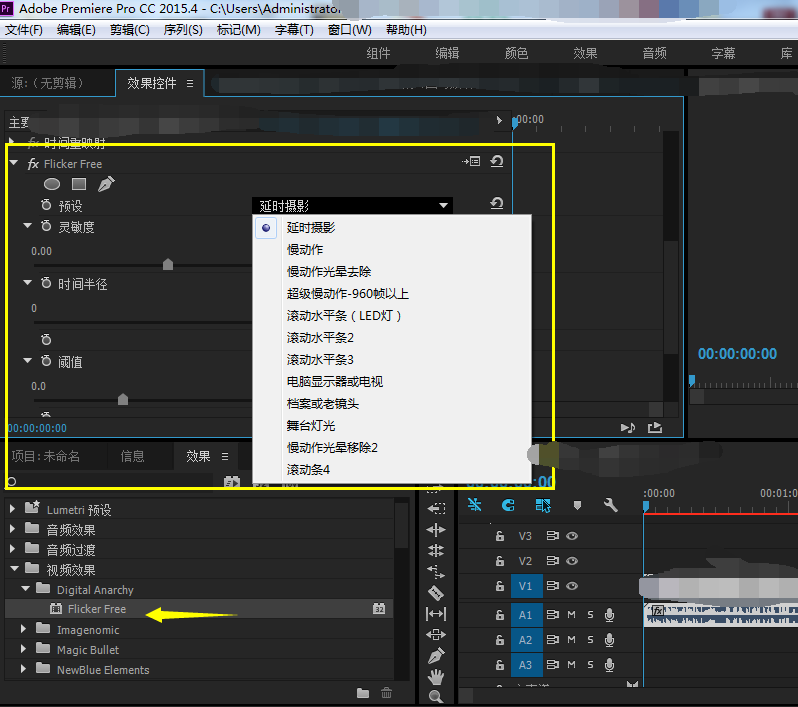
Task: Choose 滚动水平条（LED灯） preset
Action: point(344,316)
